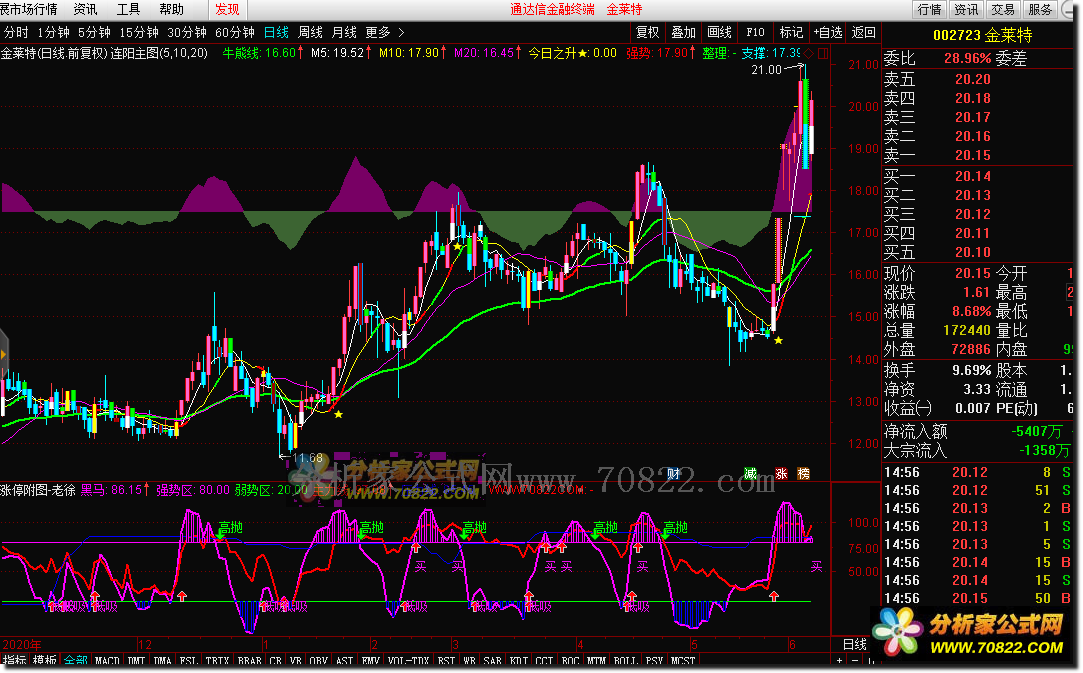1083x673 pixels.
Task: Switch sub-chart to KDJ indicator
Action: 519,661
